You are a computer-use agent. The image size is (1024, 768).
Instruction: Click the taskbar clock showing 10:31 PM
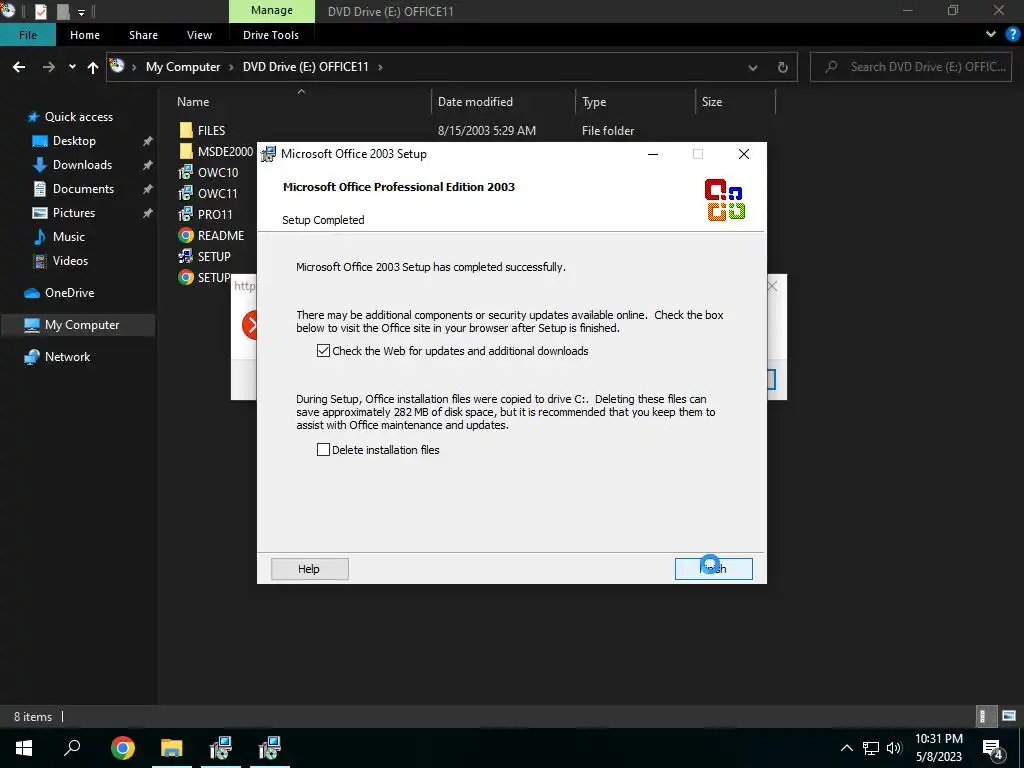[938, 748]
